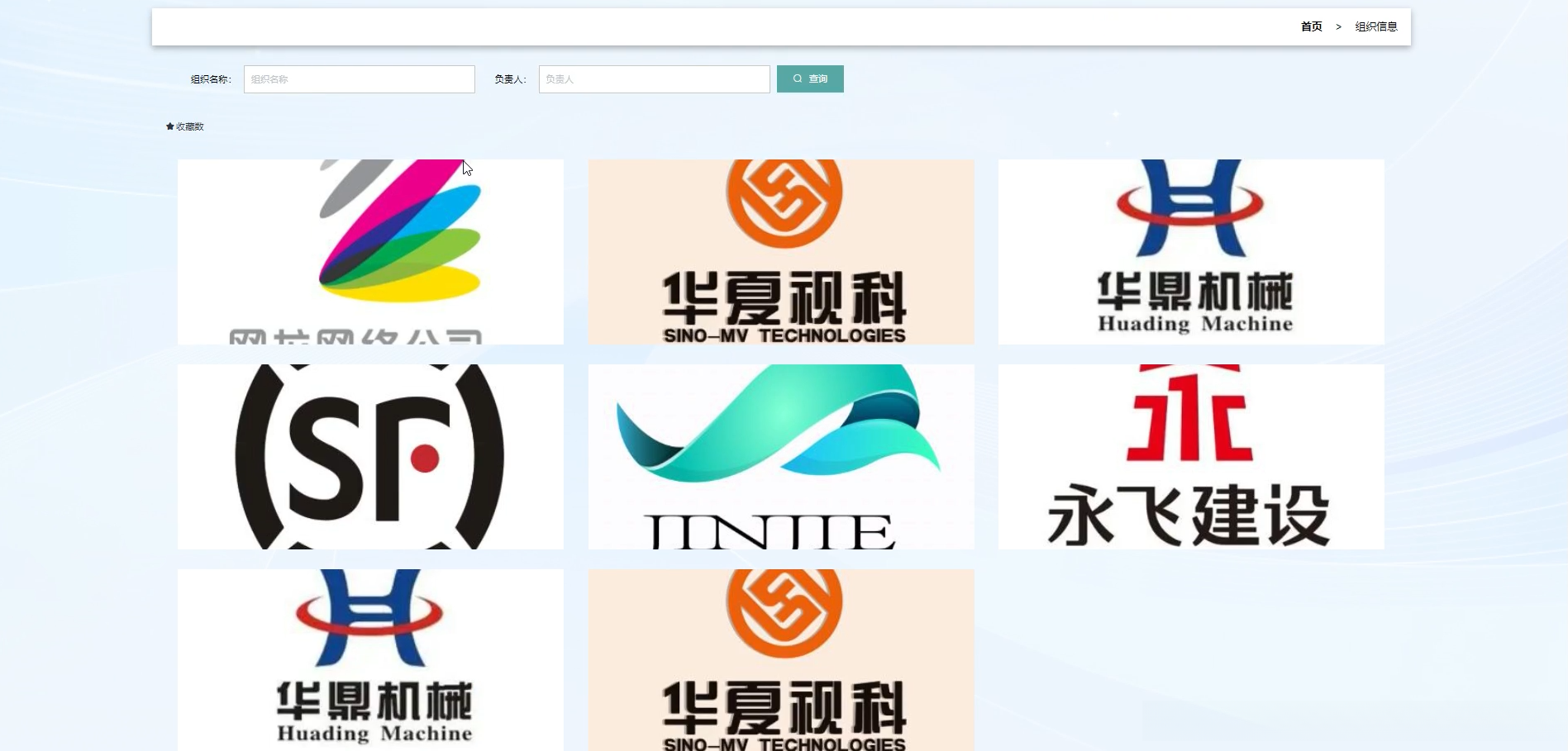Click 组织信息 in the breadcrumb trail

[x=1375, y=26]
